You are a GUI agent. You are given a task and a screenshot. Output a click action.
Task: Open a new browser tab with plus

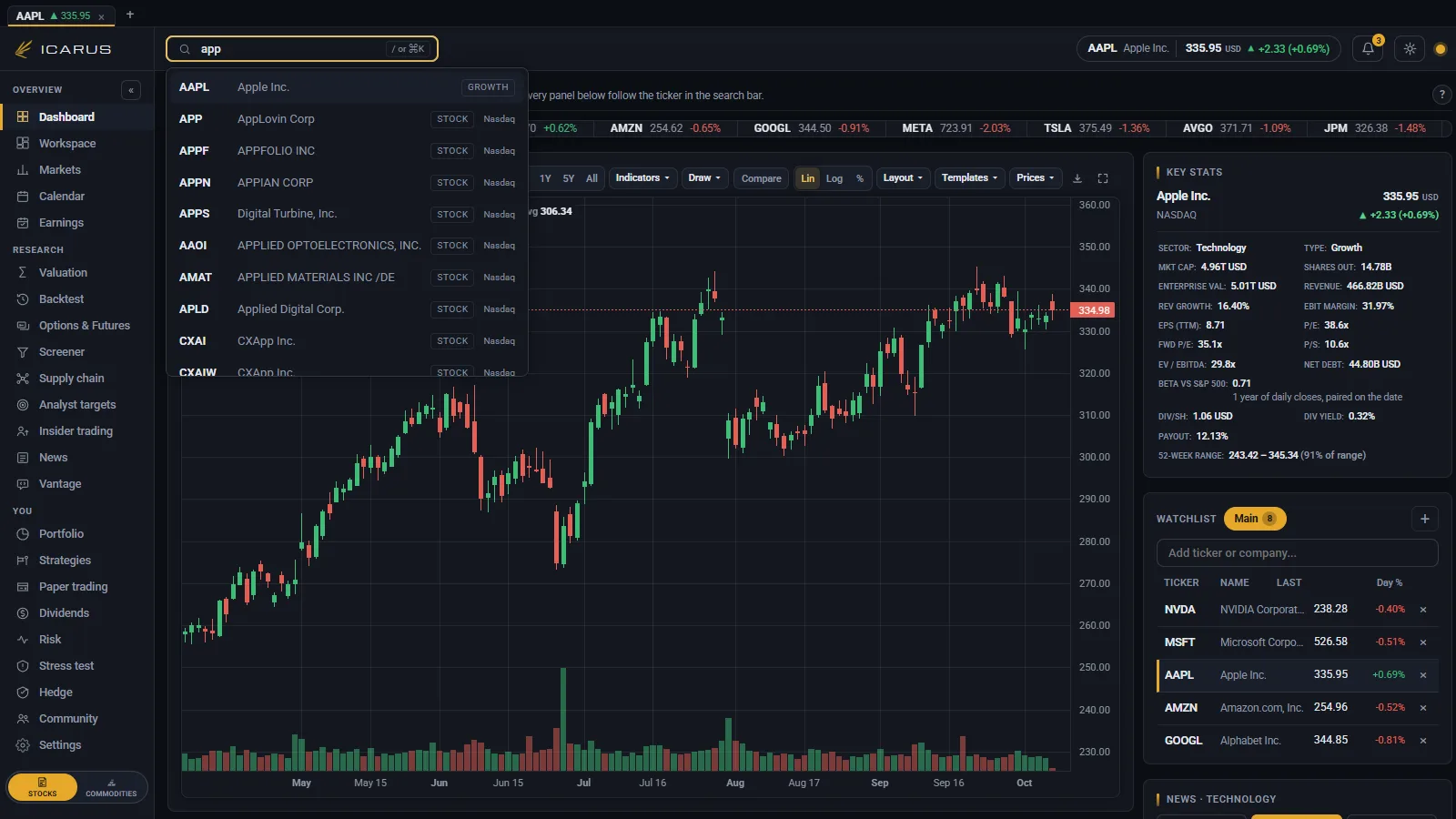(x=130, y=15)
